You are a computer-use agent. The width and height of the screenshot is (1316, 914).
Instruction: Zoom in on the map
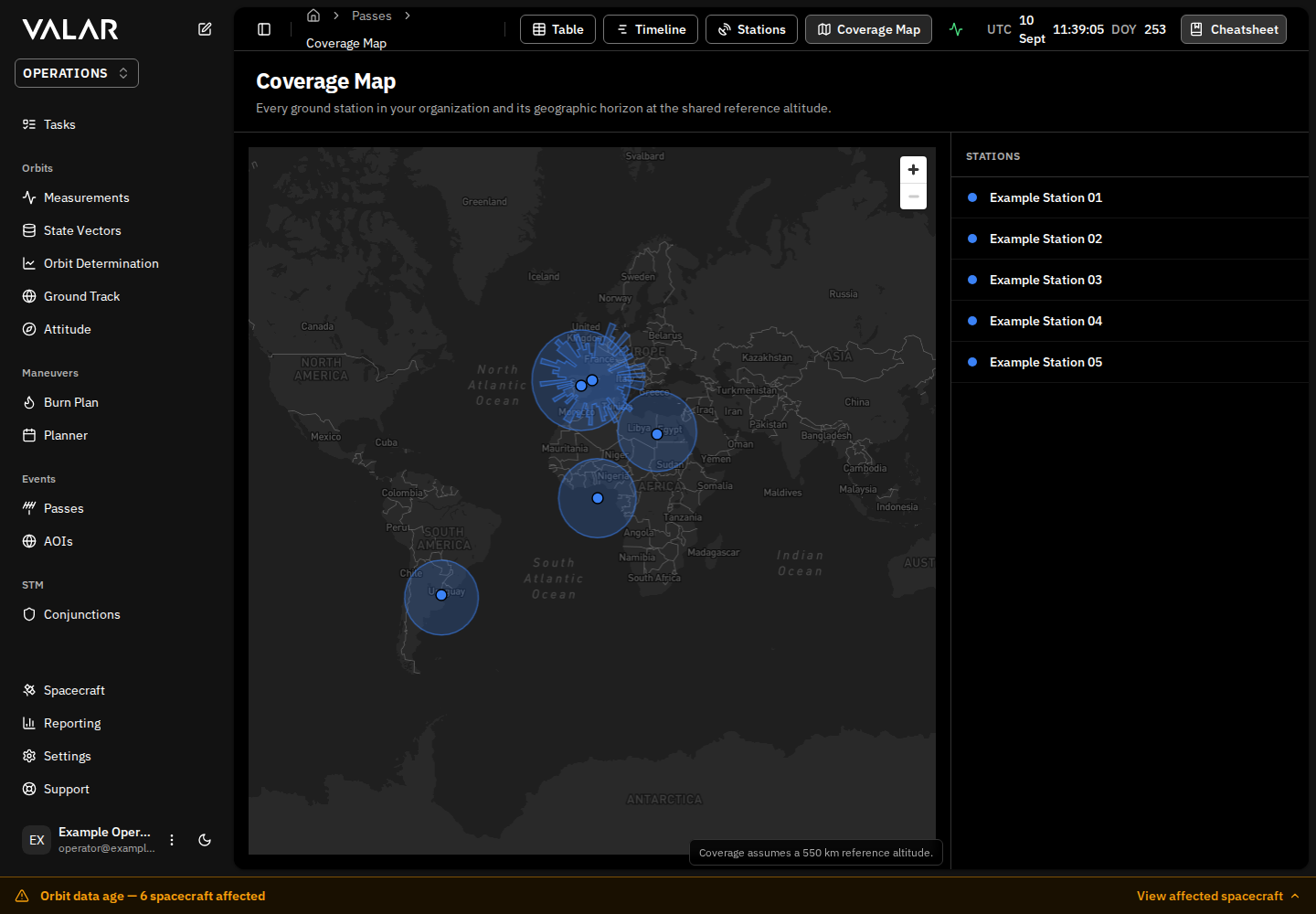(913, 170)
